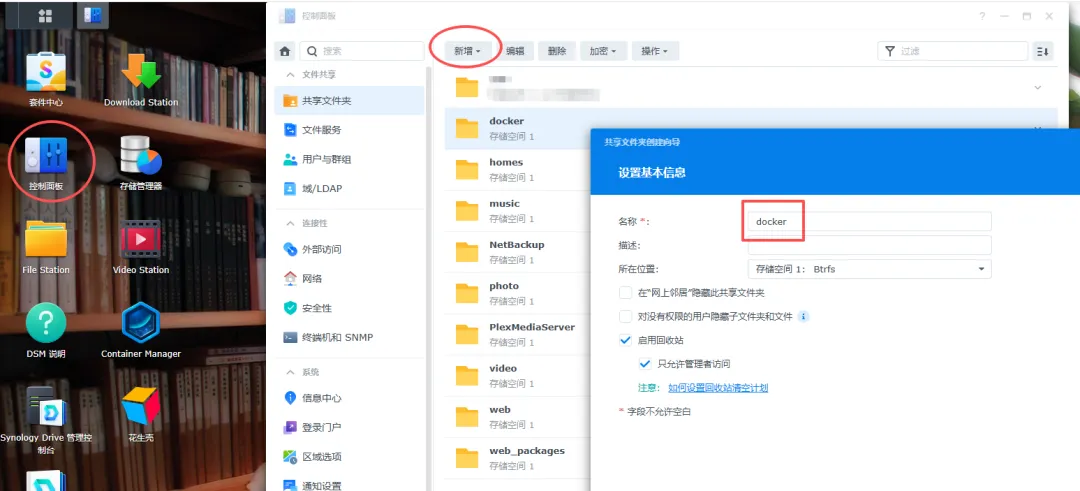Collapse the 连接性 sidebar section

(x=290, y=224)
